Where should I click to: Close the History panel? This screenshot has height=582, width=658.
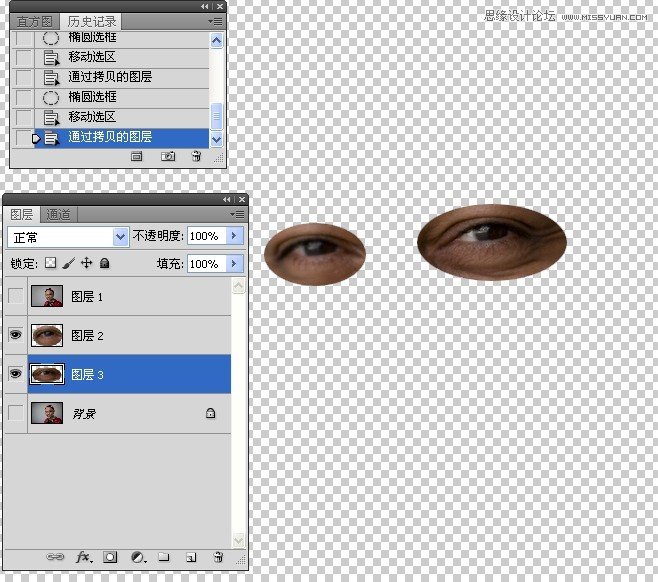click(x=220, y=6)
